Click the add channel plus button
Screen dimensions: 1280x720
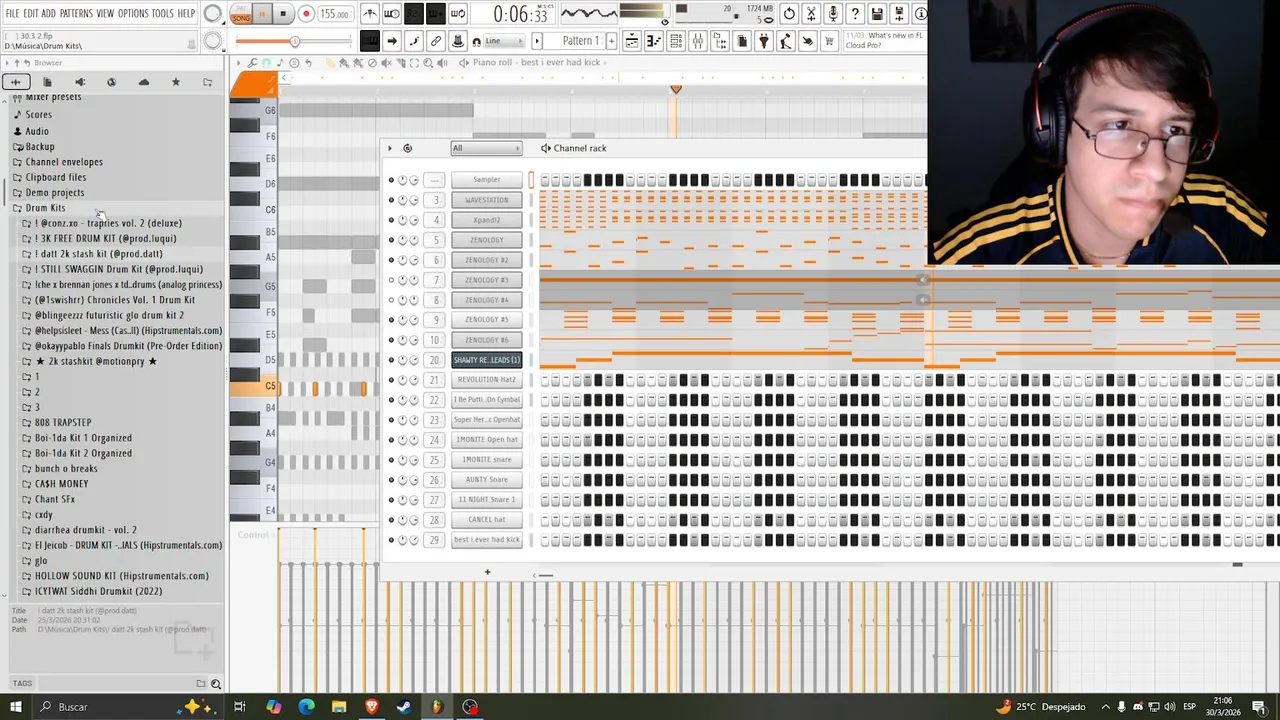pyautogui.click(x=487, y=573)
